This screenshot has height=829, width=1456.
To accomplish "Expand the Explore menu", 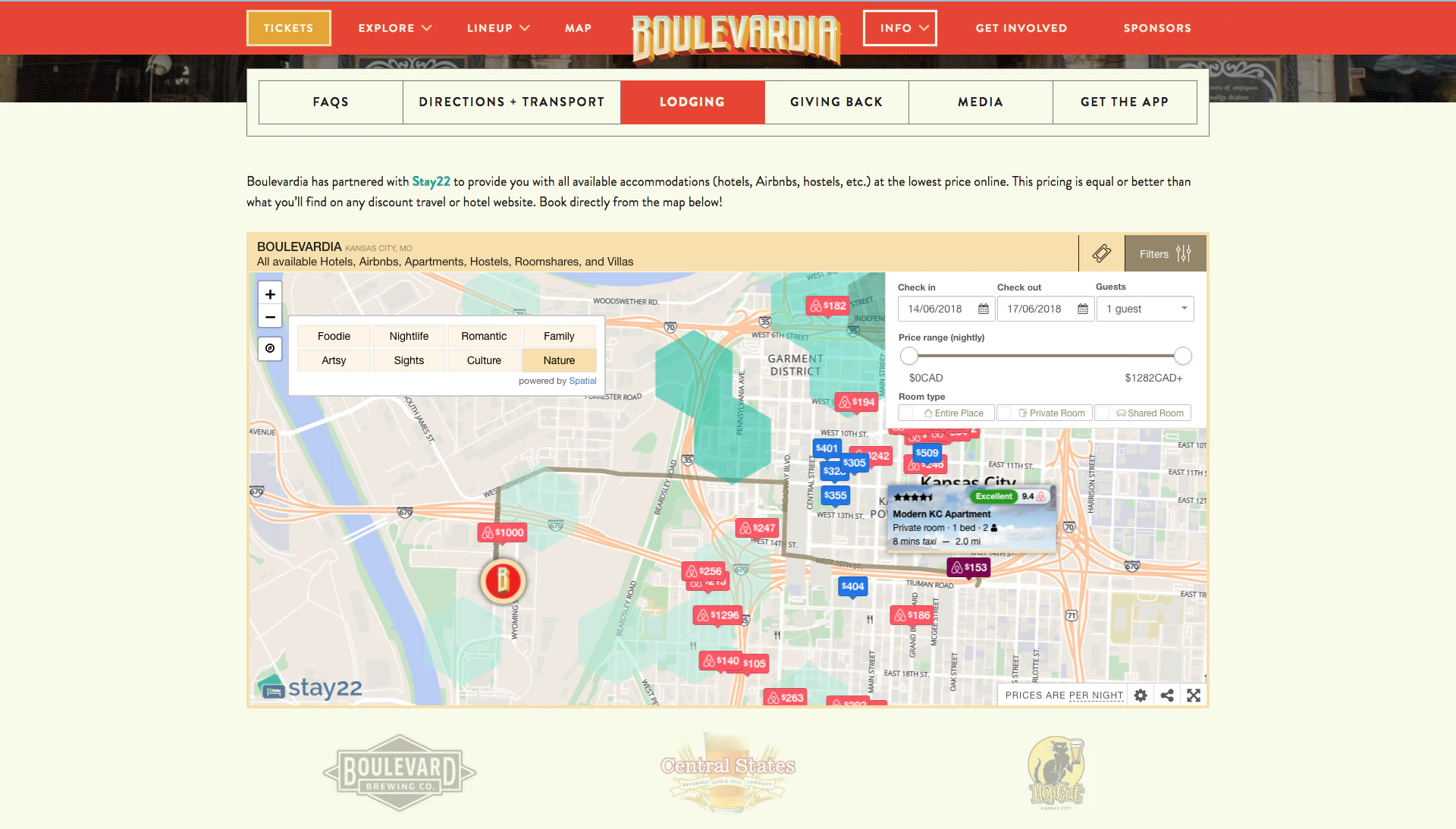I will click(x=394, y=28).
